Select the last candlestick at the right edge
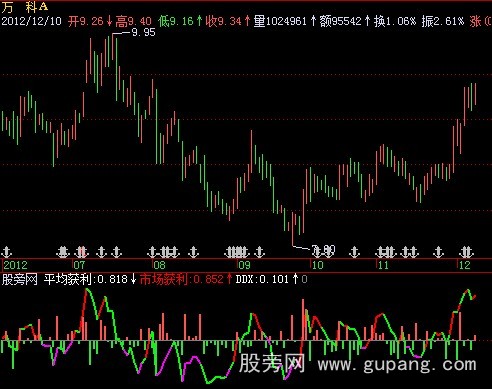The image size is (492, 389). [x=475, y=94]
